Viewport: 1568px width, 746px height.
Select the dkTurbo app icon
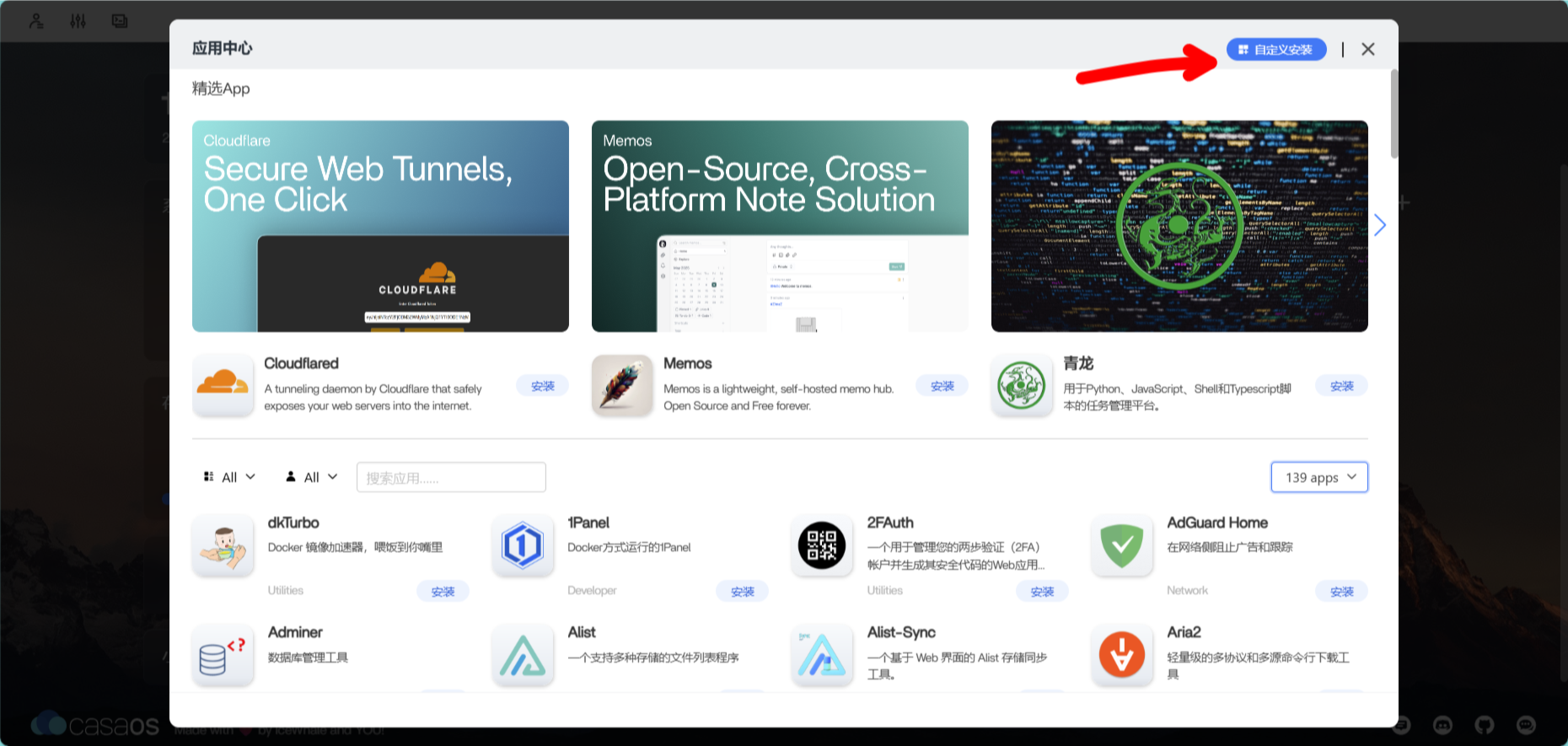(223, 546)
